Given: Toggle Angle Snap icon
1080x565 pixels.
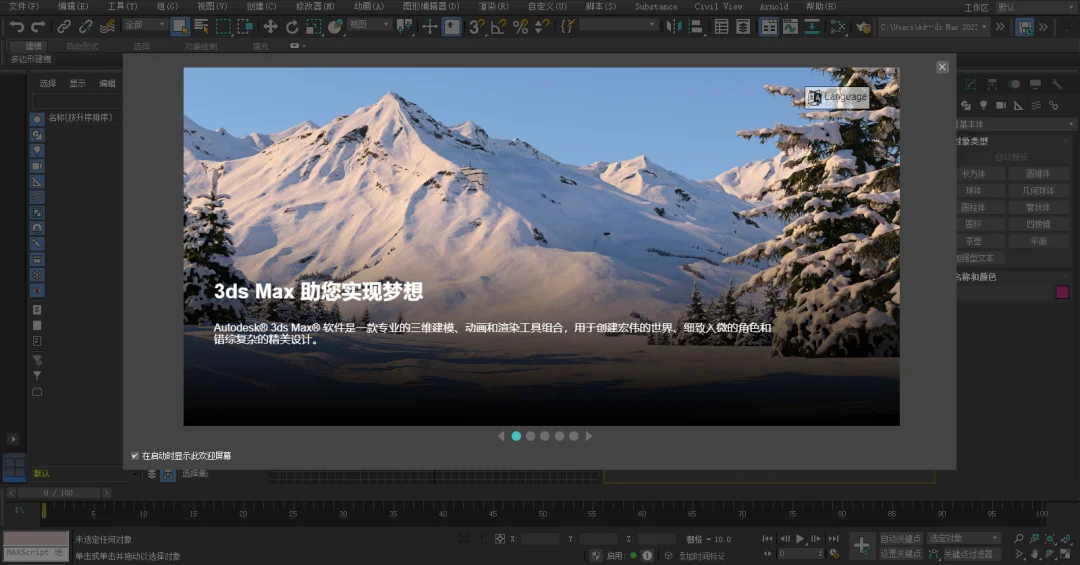Looking at the screenshot, I should pos(498,27).
